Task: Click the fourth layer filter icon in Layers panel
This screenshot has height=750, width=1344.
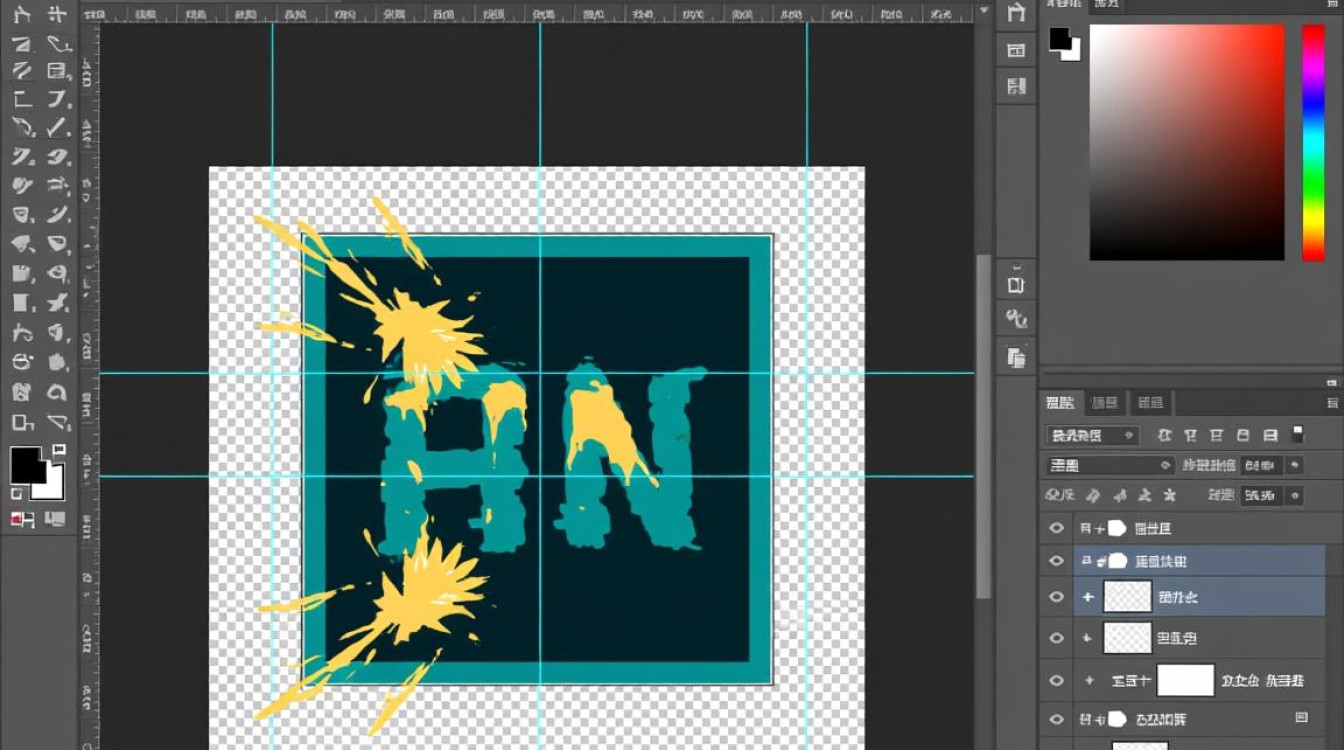Action: click(1243, 436)
